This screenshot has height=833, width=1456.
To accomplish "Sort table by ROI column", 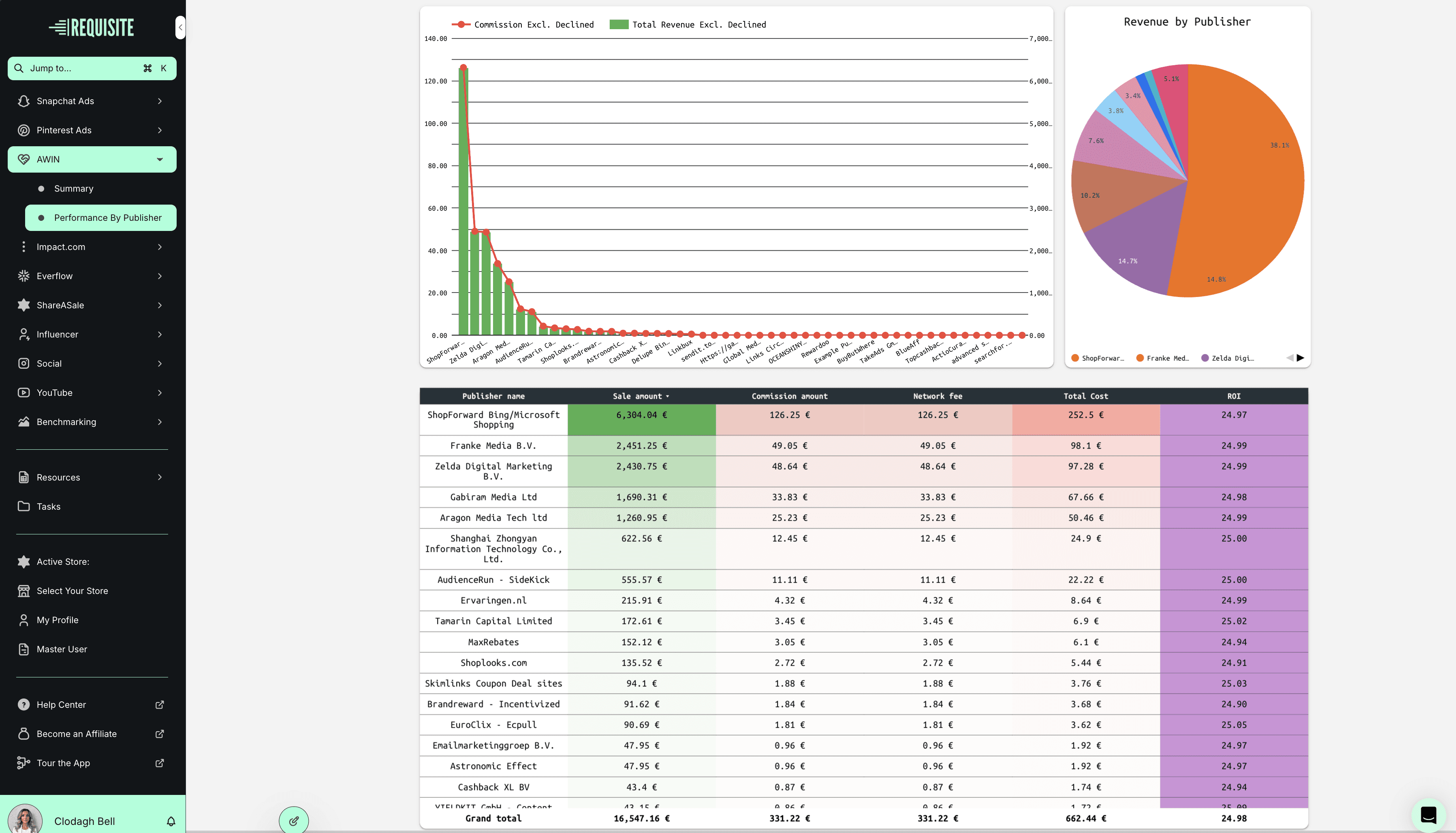I will [1234, 396].
